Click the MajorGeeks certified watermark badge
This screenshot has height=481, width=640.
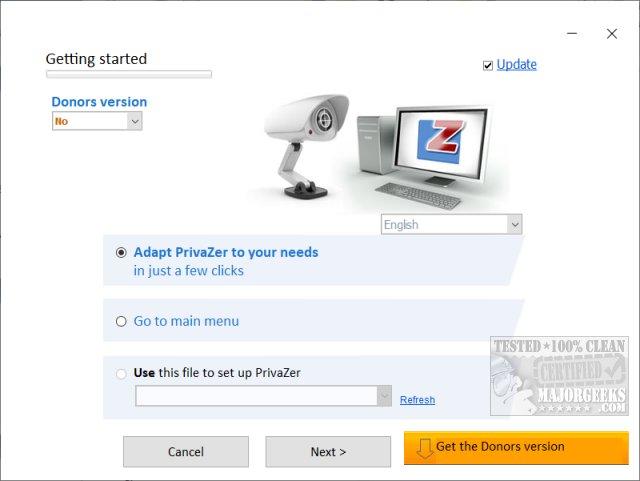pos(559,376)
